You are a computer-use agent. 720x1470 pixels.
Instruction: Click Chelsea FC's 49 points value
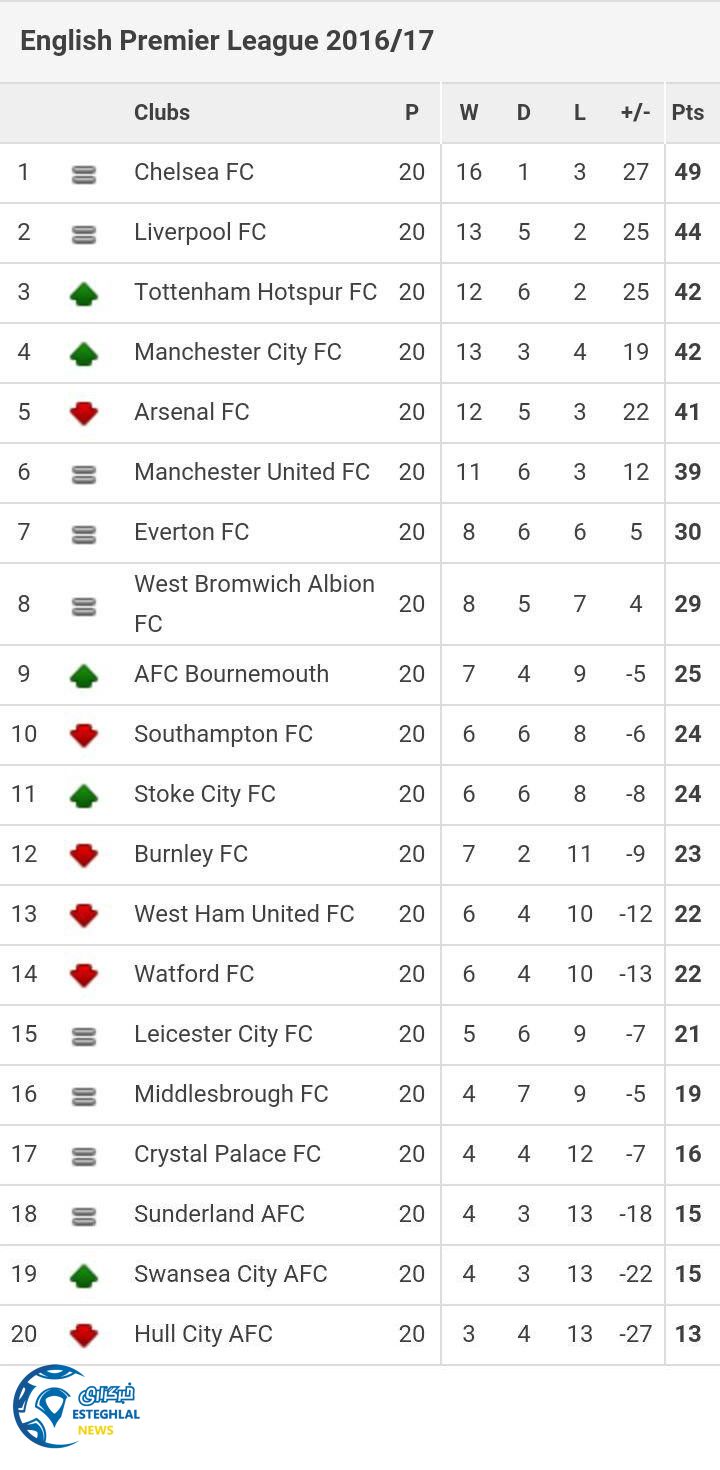click(x=688, y=172)
